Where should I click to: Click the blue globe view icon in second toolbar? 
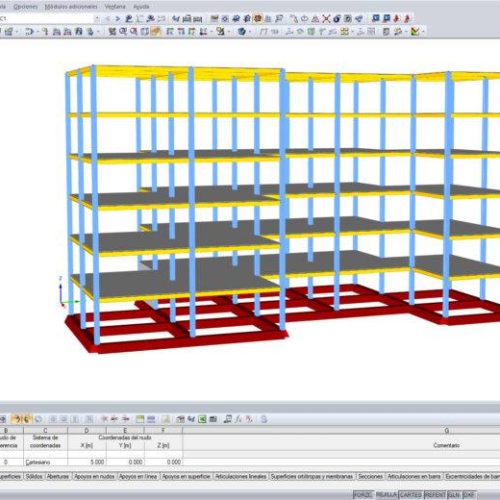pyautogui.click(x=242, y=32)
